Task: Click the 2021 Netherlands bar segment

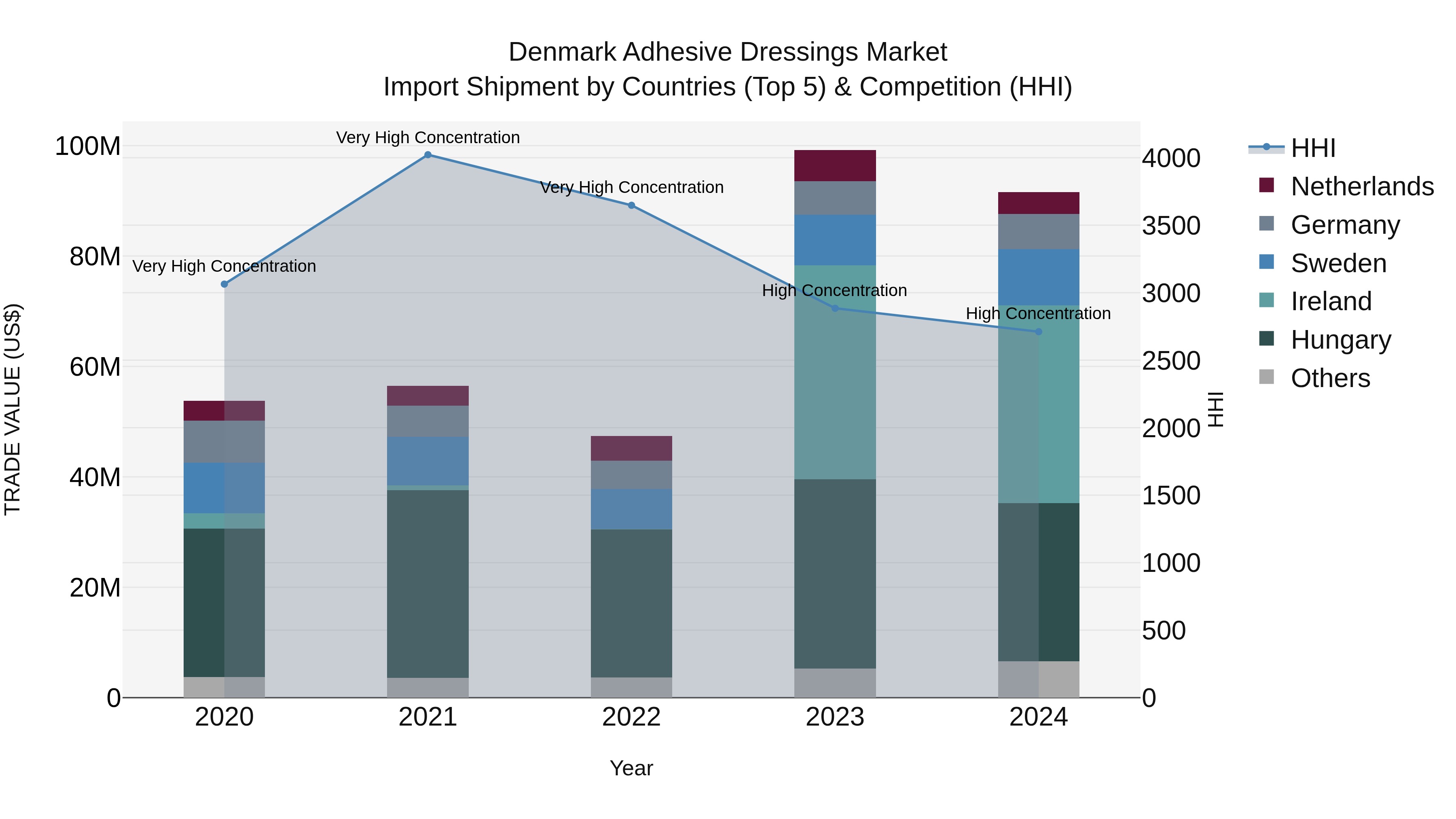Action: pos(428,396)
